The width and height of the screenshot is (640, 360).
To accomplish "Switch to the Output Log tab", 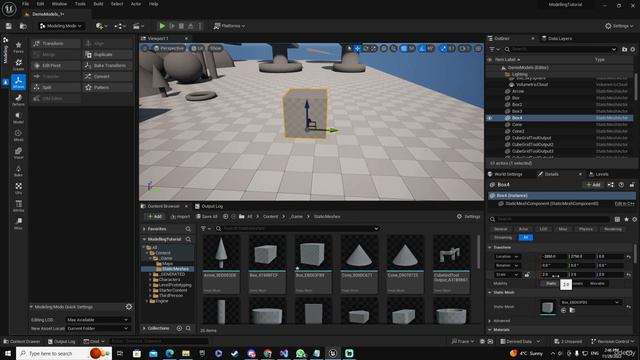I will (209, 206).
